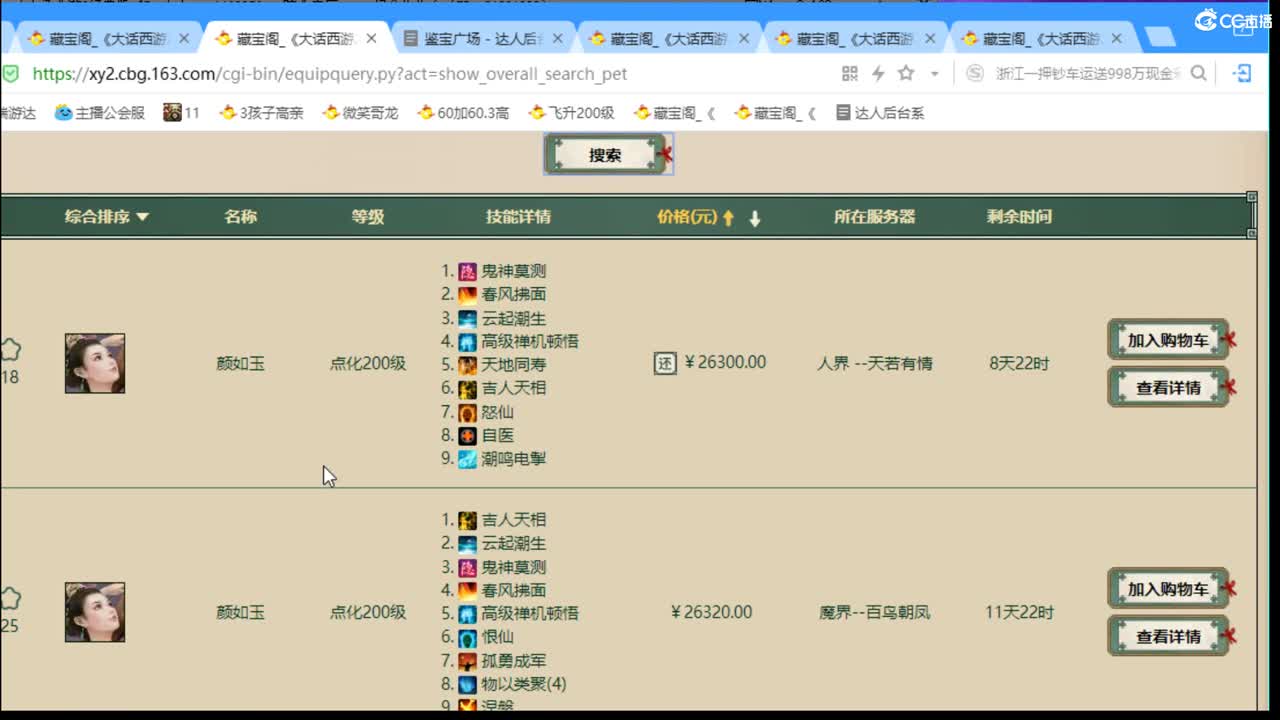This screenshot has width=1280, height=720.
Task: Click the QR grid icon in address bar
Action: [850, 73]
